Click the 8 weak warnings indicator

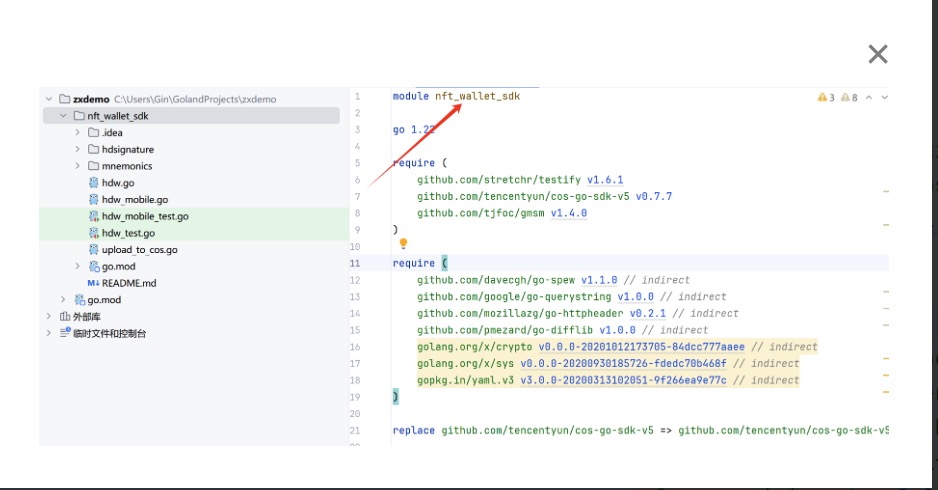849,98
